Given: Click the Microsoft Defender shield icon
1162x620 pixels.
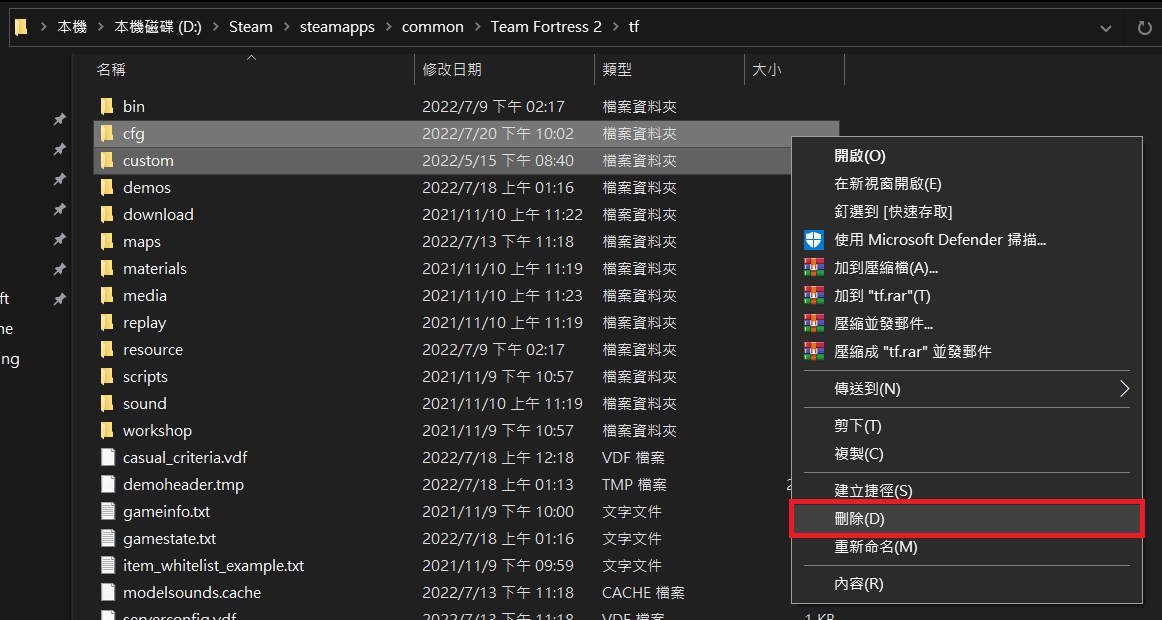Looking at the screenshot, I should point(816,240).
